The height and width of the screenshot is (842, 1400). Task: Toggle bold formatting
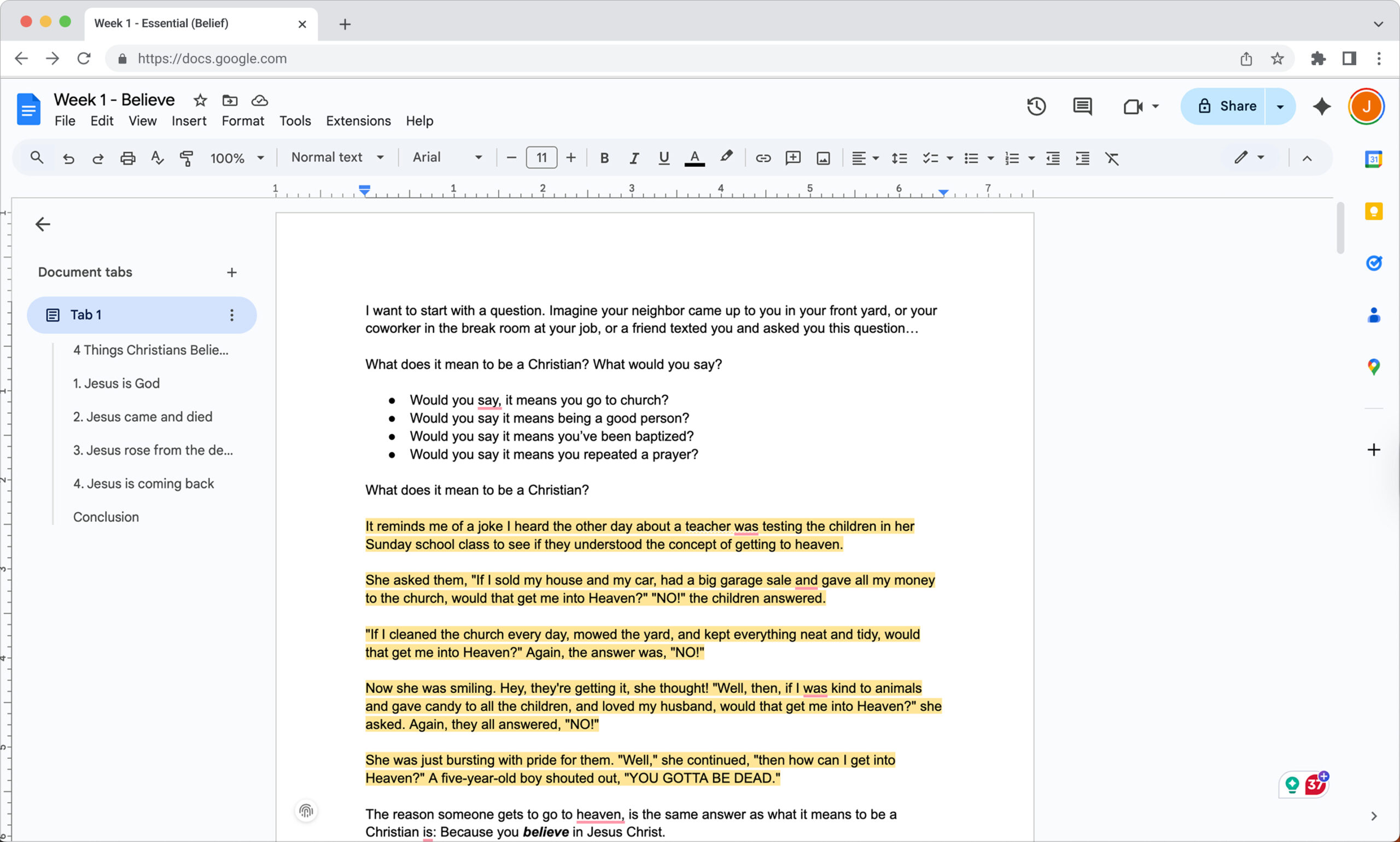coord(604,157)
